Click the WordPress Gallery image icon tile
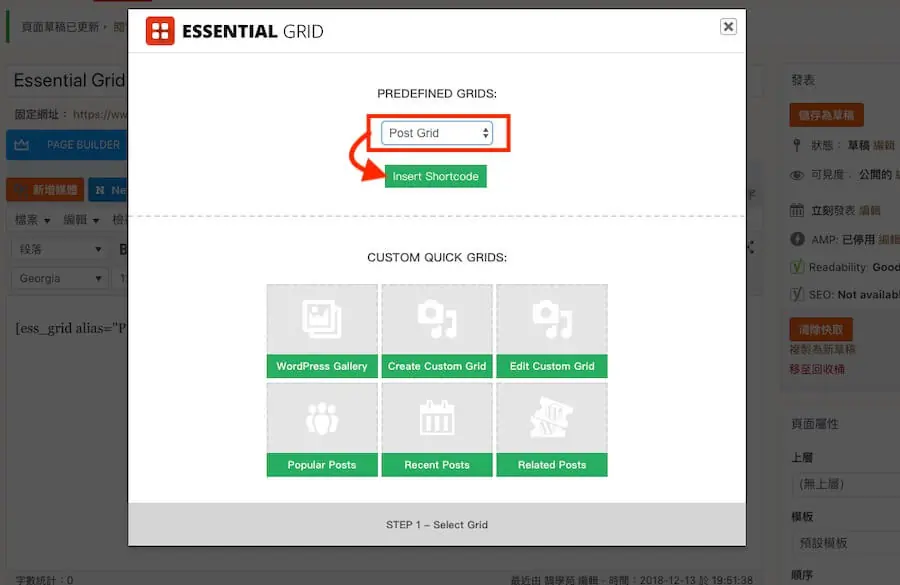The image size is (900, 585). coord(322,320)
